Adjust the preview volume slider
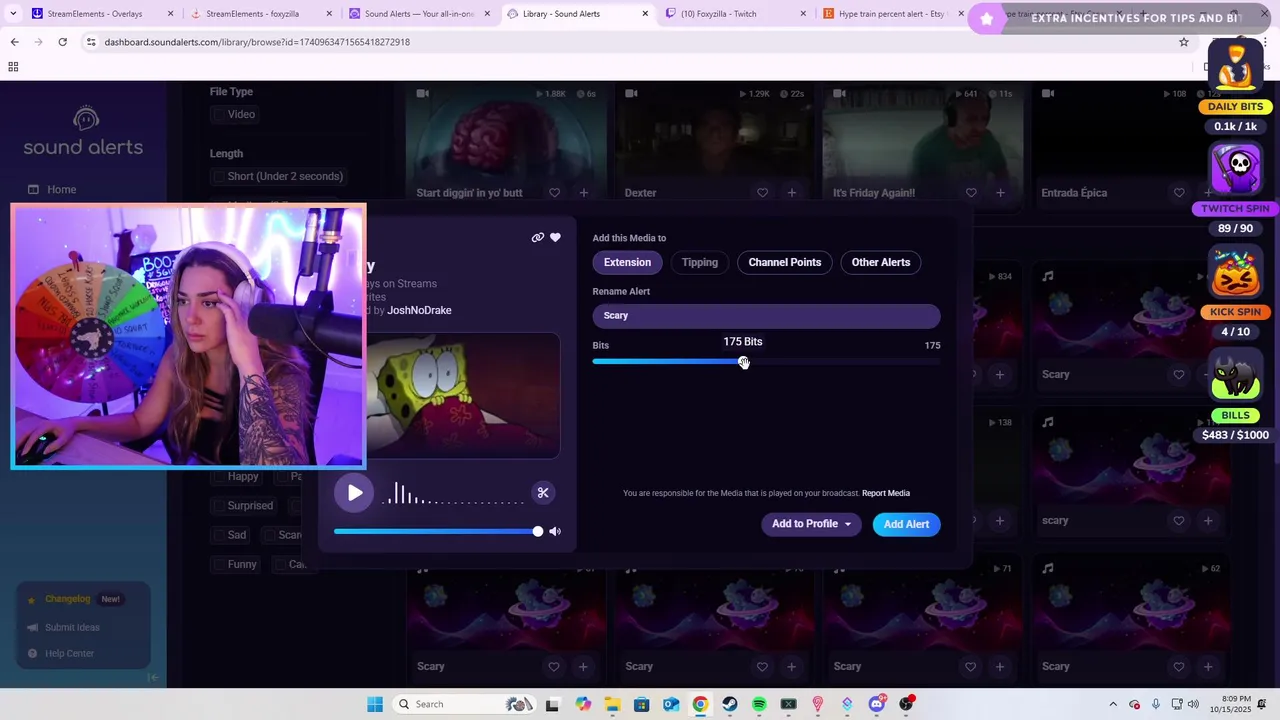 click(x=438, y=531)
